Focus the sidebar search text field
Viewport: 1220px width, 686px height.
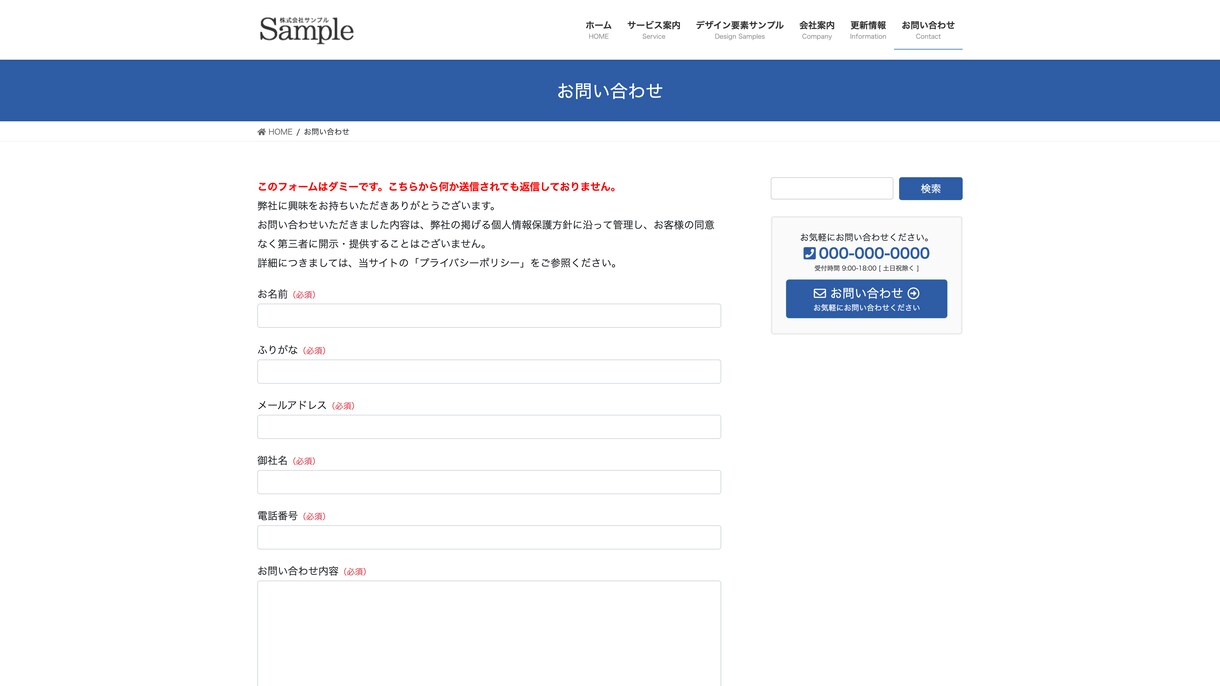click(x=832, y=188)
